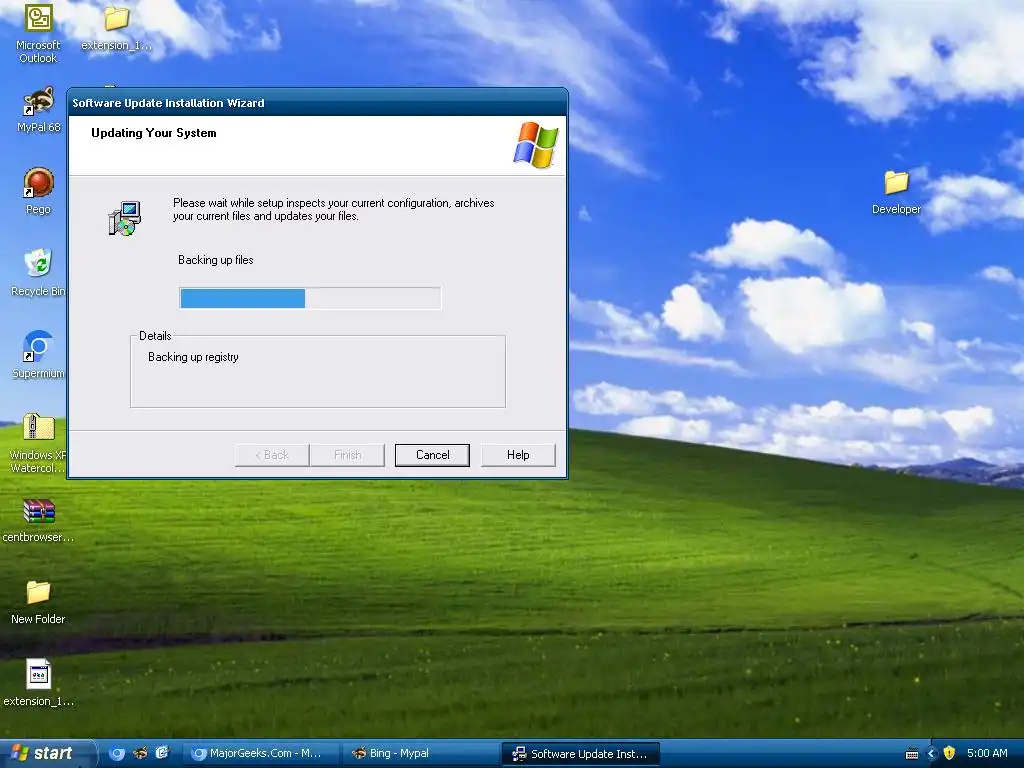Click the yellow security shield tray icon
1024x768 pixels.
click(x=949, y=753)
